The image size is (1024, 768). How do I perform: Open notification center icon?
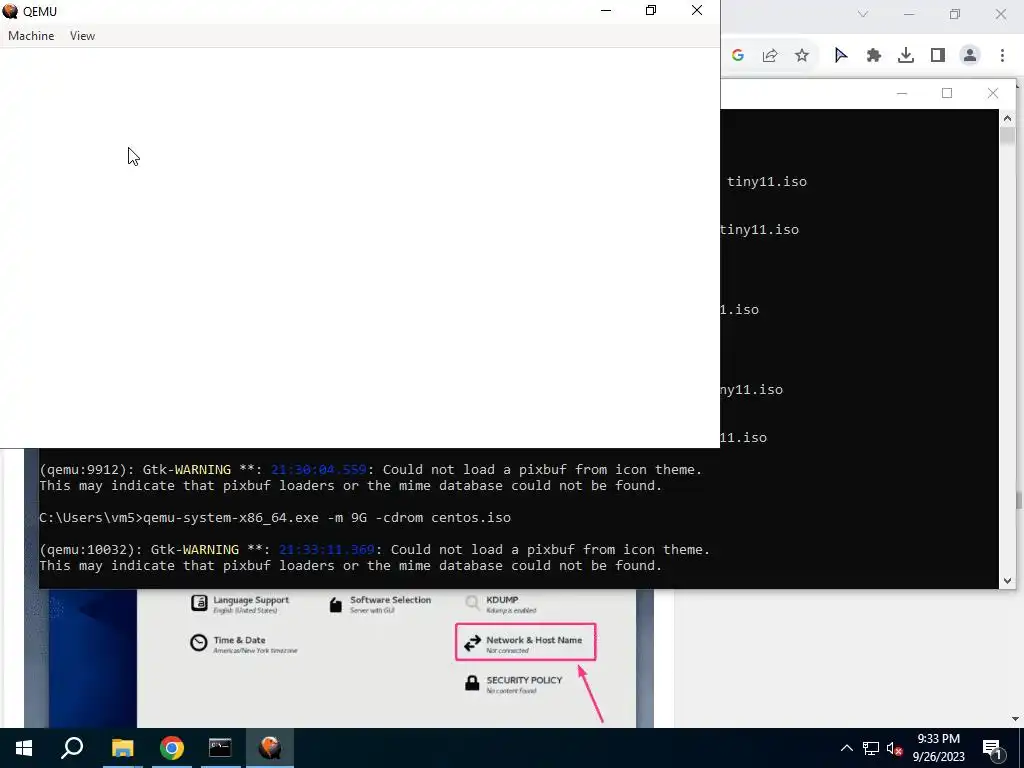point(993,748)
